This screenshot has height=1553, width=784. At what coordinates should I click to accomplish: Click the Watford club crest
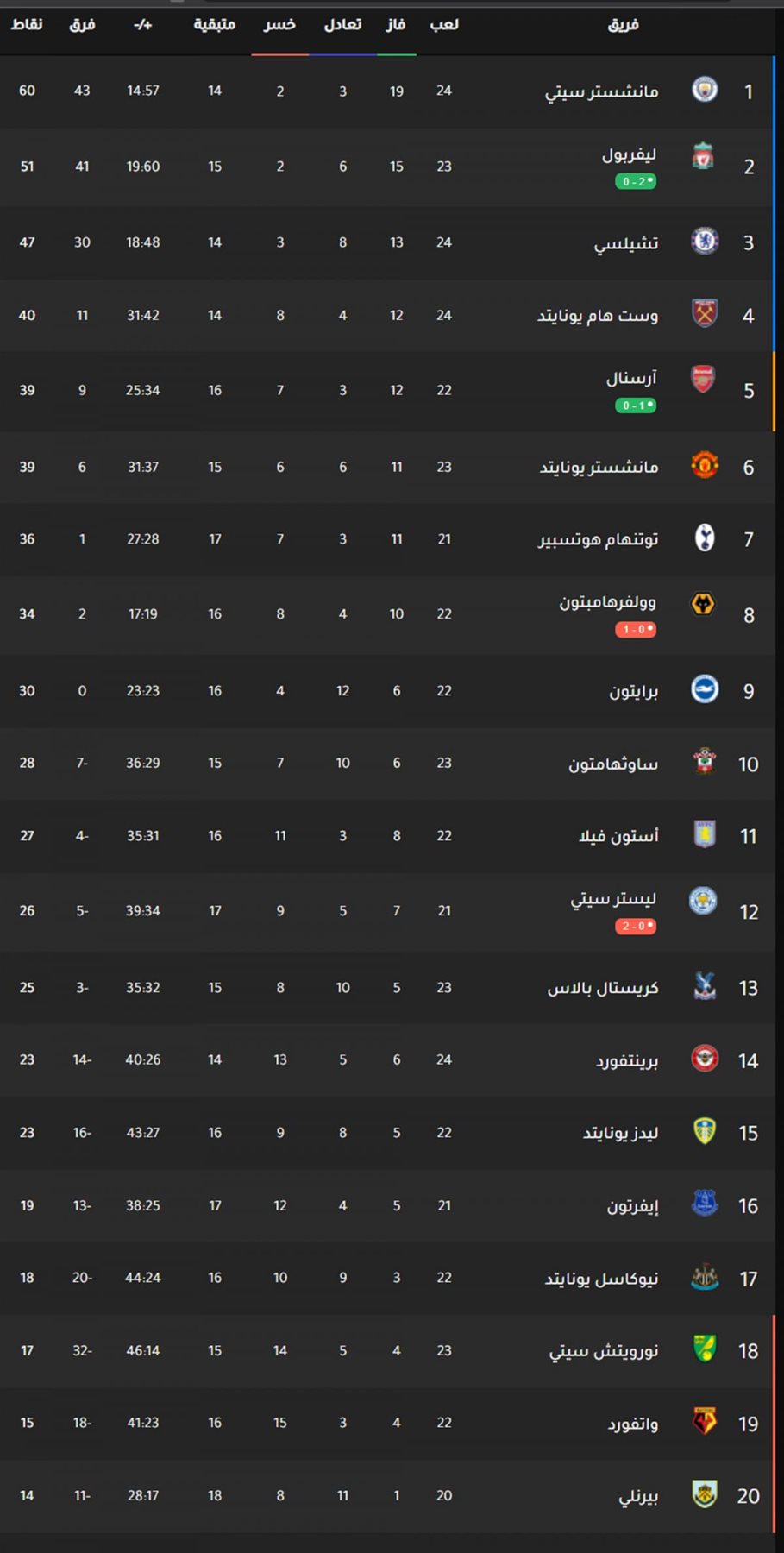tap(705, 1421)
